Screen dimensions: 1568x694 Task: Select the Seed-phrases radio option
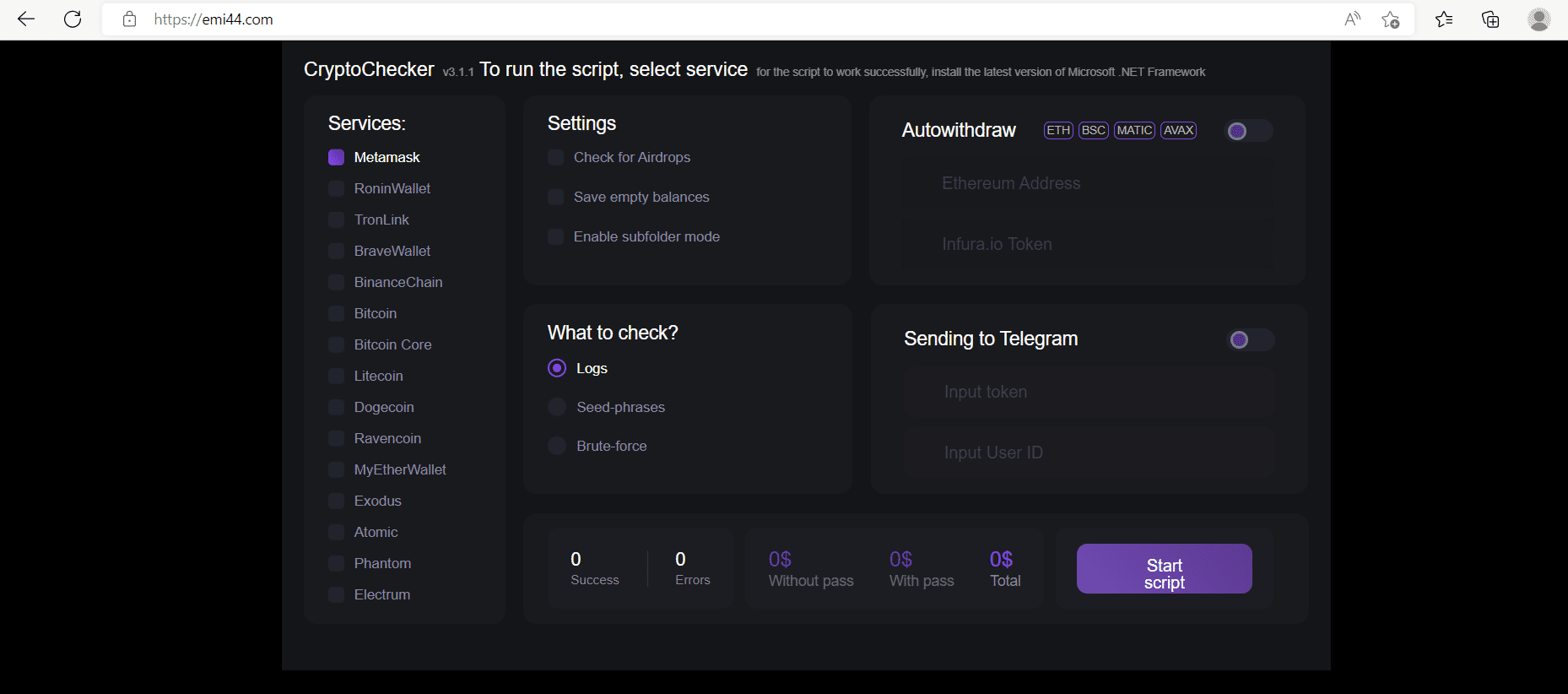point(557,407)
